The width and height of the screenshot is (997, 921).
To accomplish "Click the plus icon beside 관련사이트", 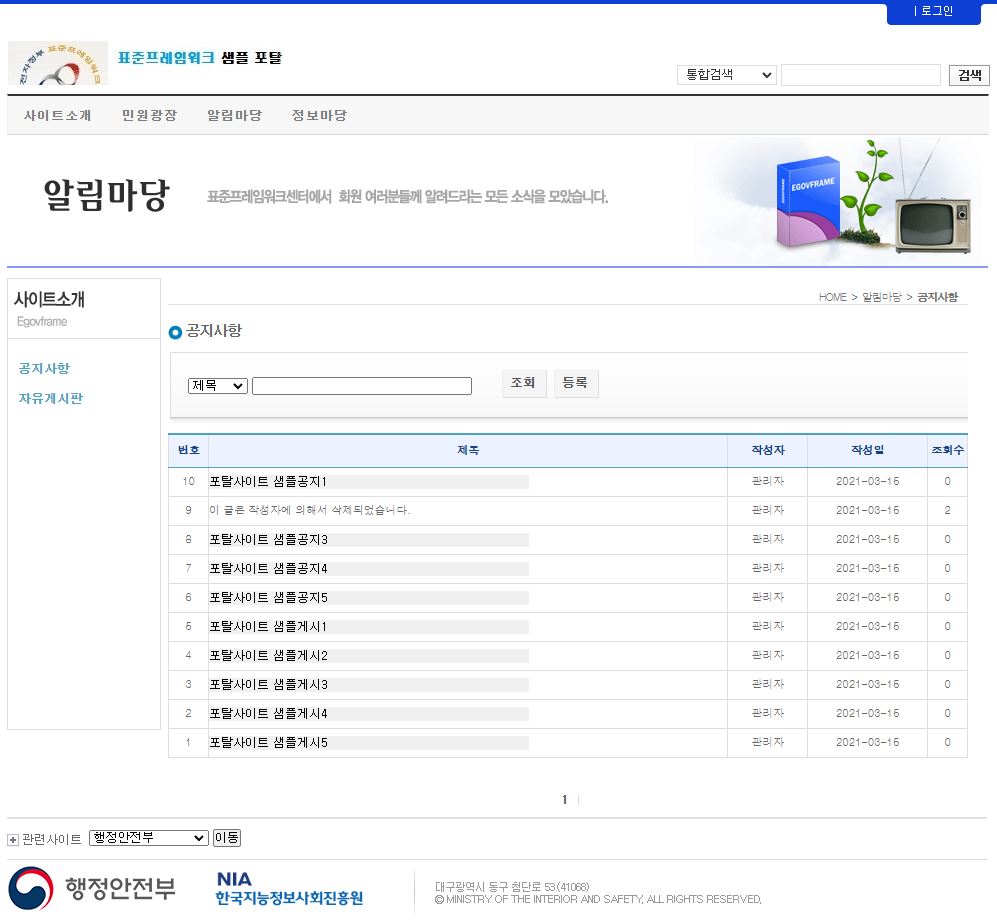I will click(13, 839).
